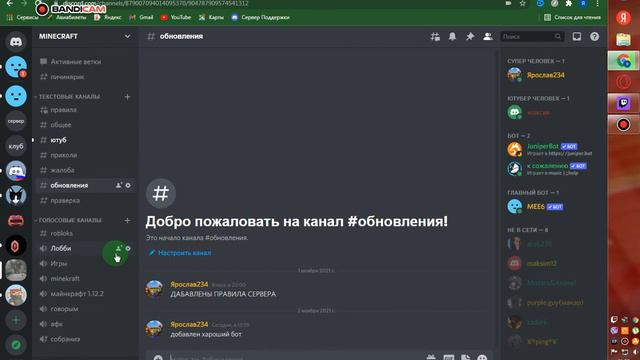This screenshot has width=640, height=360.
Task: Open settings gear for обновления channel
Action: [x=128, y=185]
